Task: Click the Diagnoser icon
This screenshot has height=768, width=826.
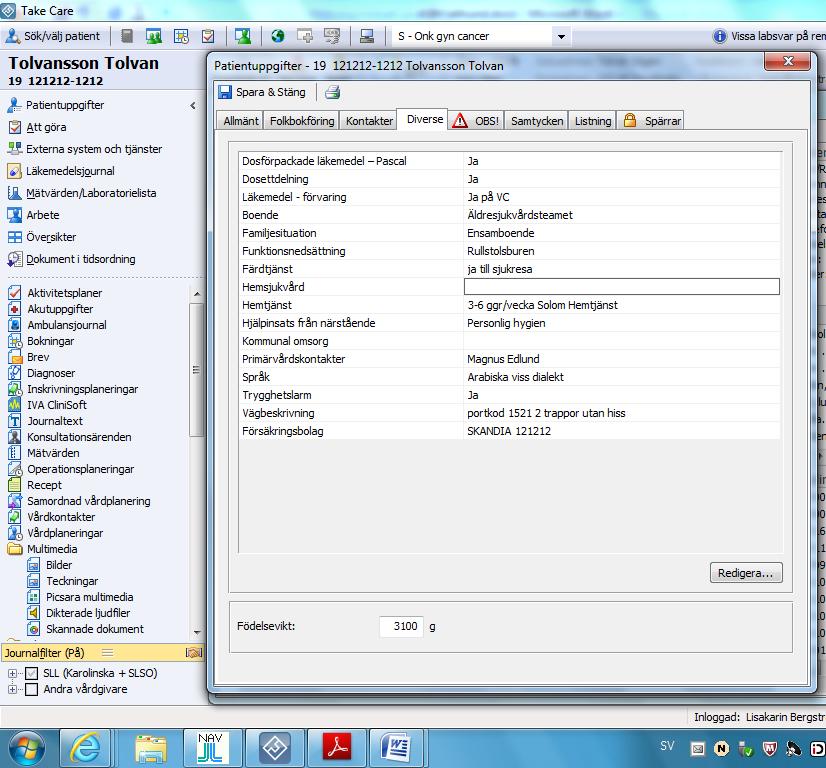Action: (x=15, y=373)
